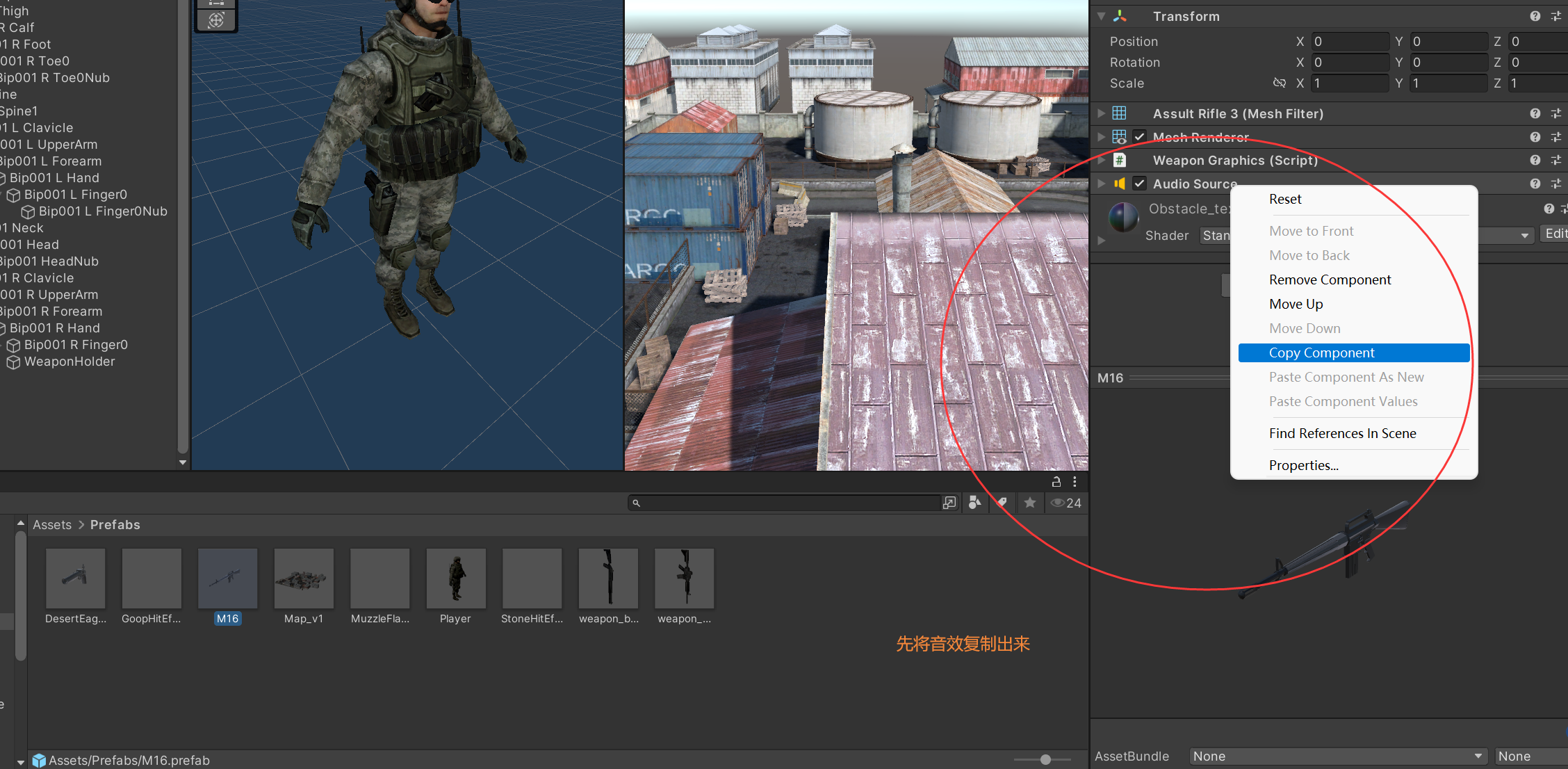This screenshot has height=769, width=1568.
Task: Open Transform component preset settings icon
Action: click(1556, 16)
